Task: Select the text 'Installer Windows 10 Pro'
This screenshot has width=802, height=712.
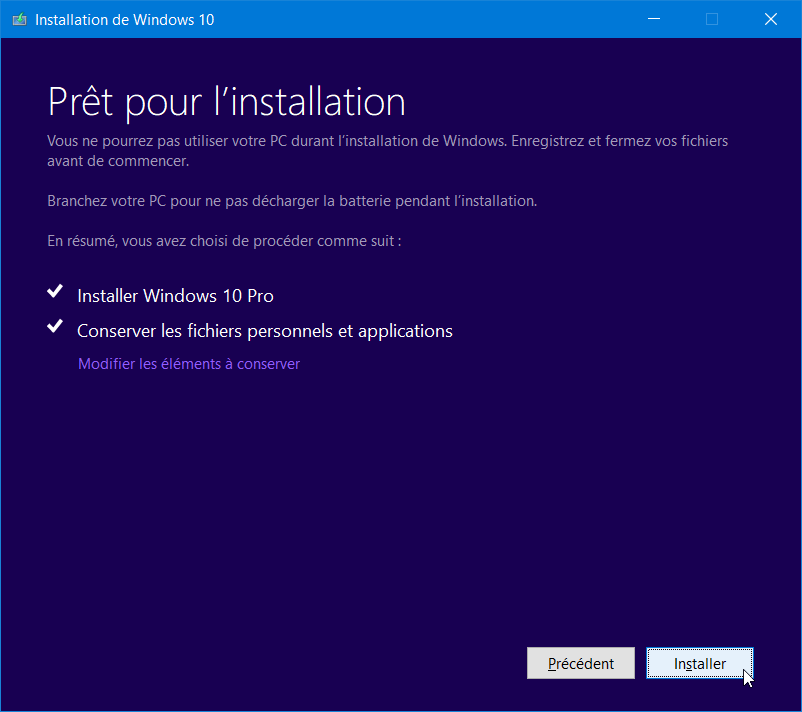Action: click(x=175, y=296)
